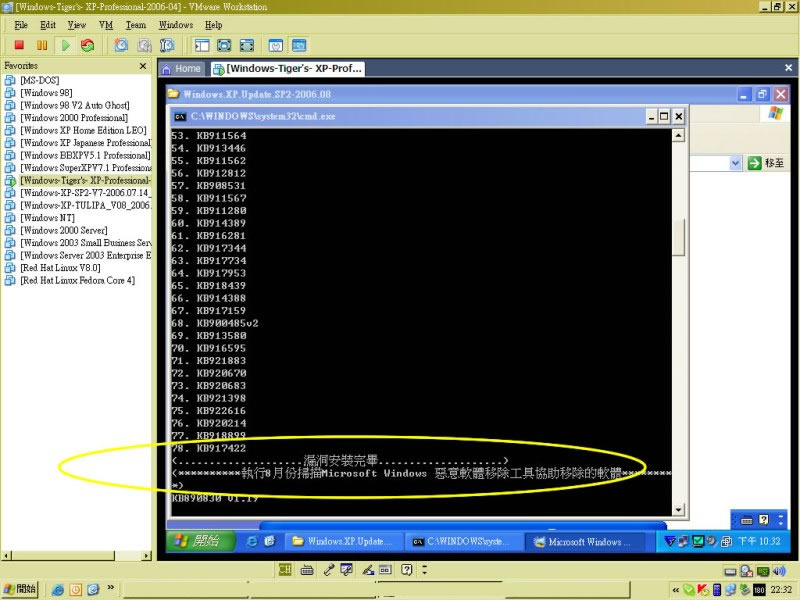The height and width of the screenshot is (600, 800).
Task: Click host tray volume speaker icon
Action: 779,571
